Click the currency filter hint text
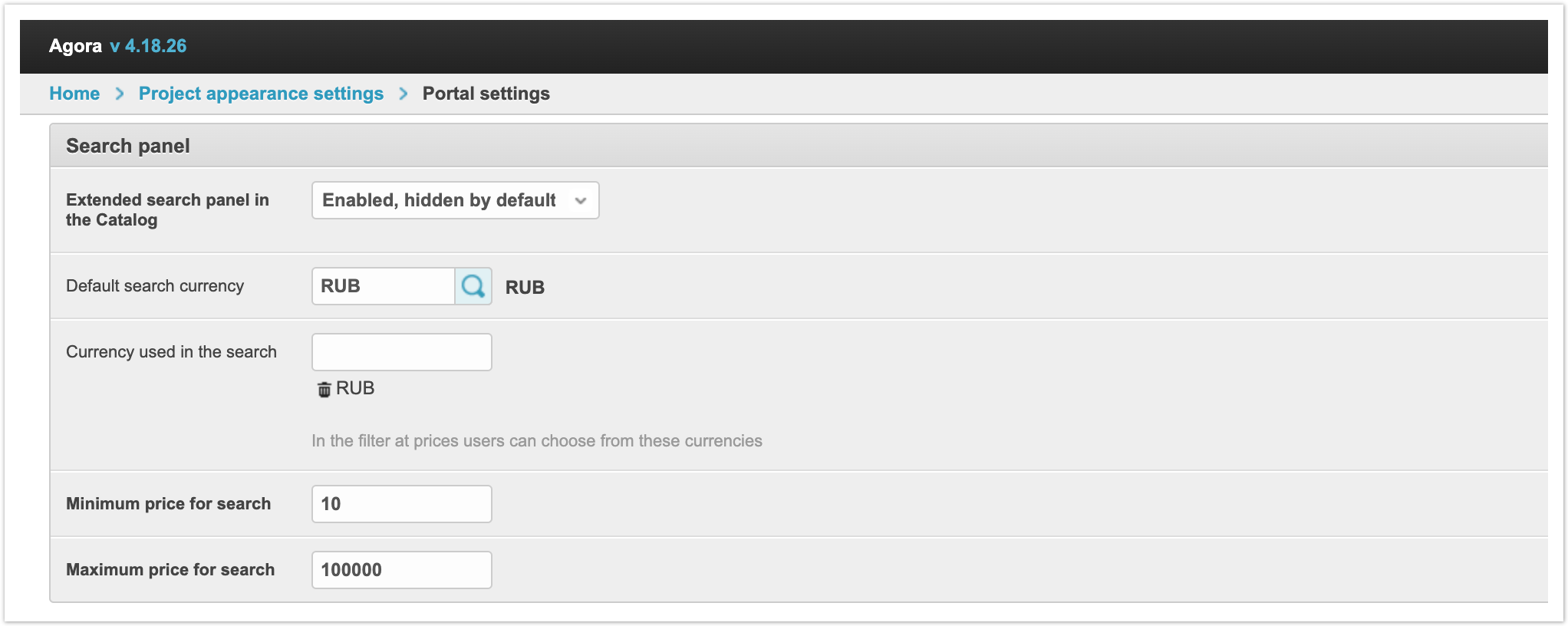The width and height of the screenshot is (1568, 626). [x=536, y=441]
